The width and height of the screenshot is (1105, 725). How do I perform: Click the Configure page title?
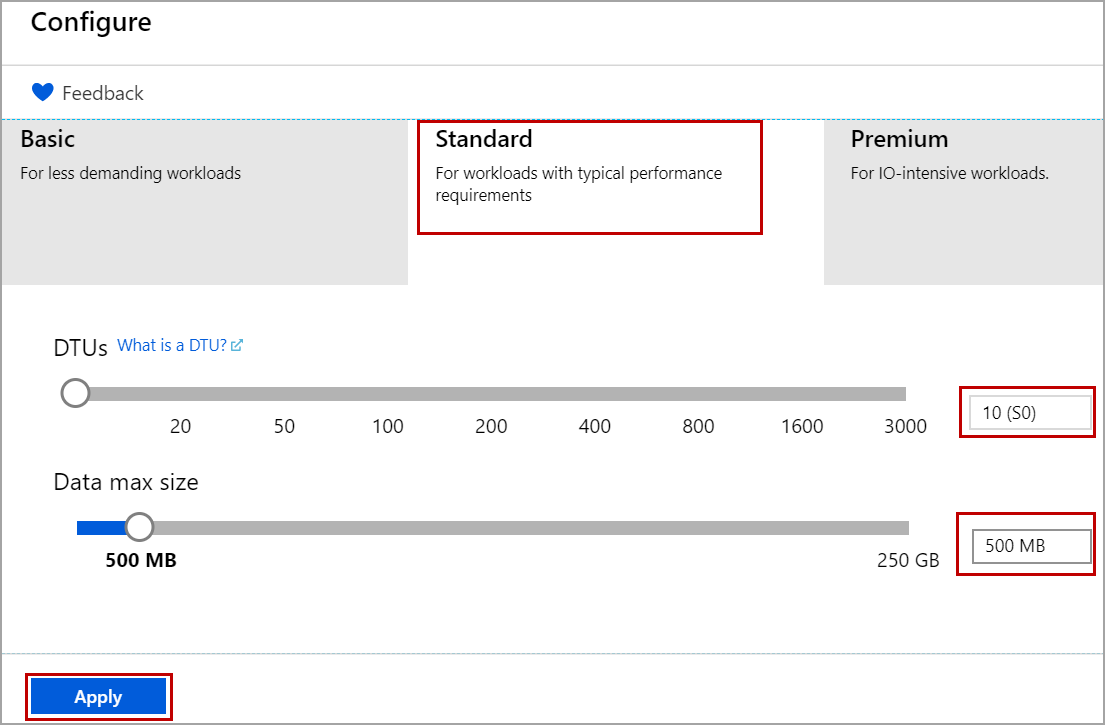91,22
